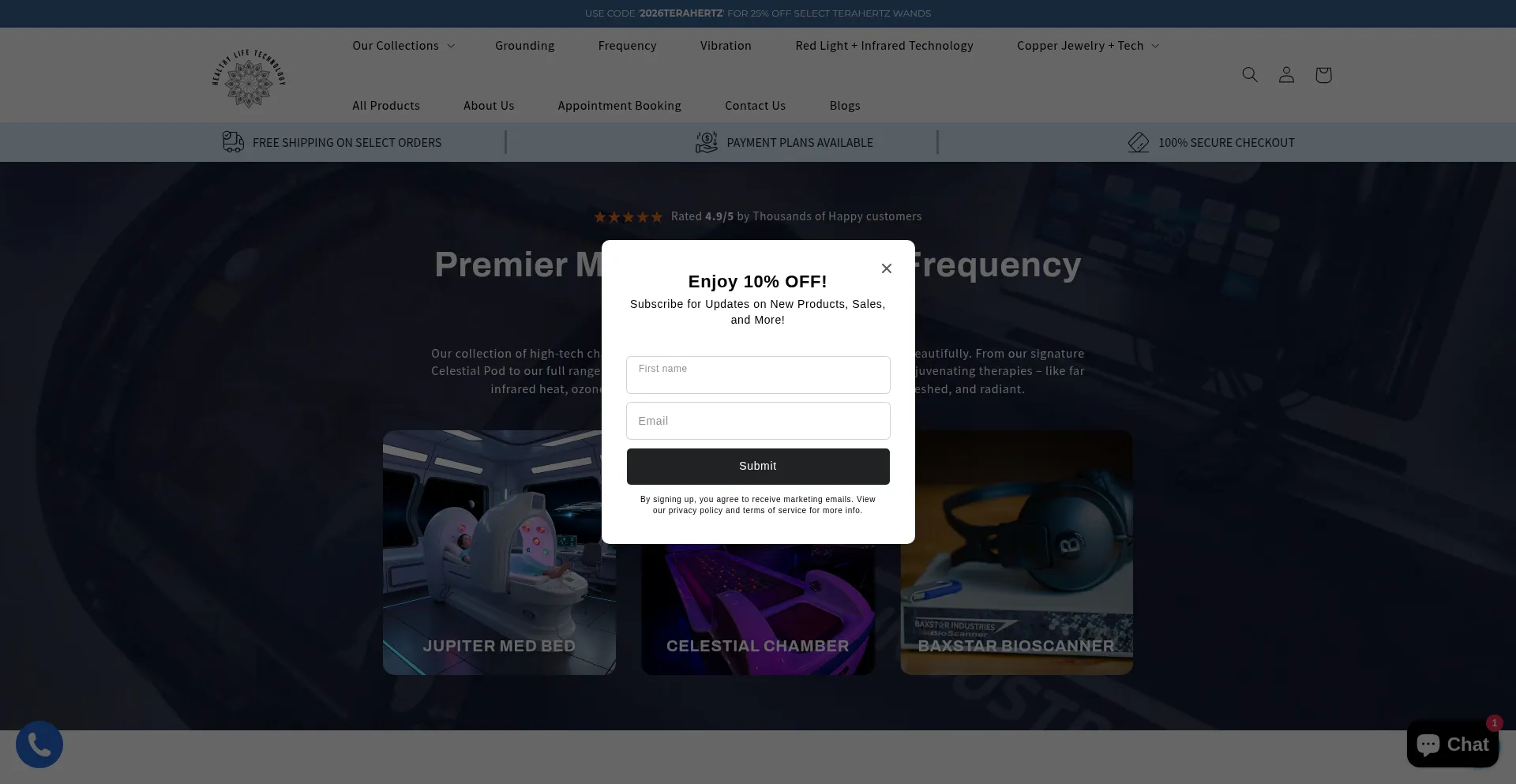
Task: Click the 2026TERAHERTZ promo code banner
Action: pyautogui.click(x=758, y=13)
